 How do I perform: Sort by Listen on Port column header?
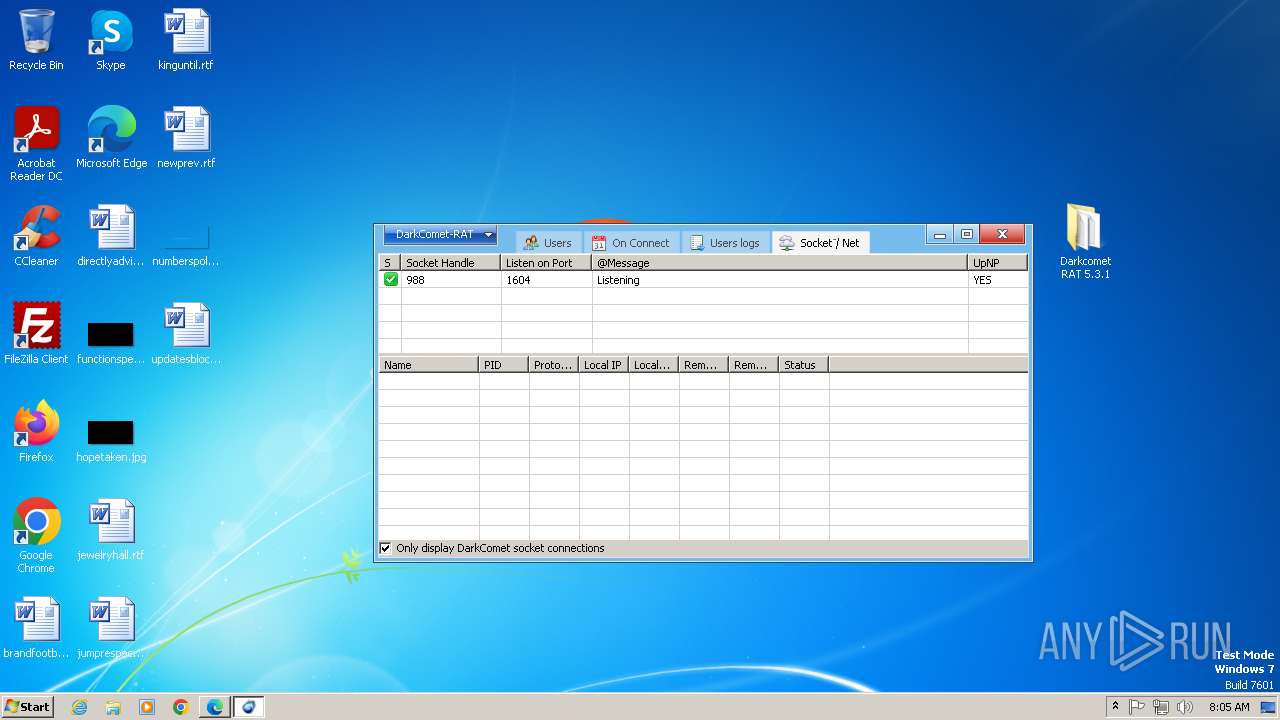pos(546,262)
